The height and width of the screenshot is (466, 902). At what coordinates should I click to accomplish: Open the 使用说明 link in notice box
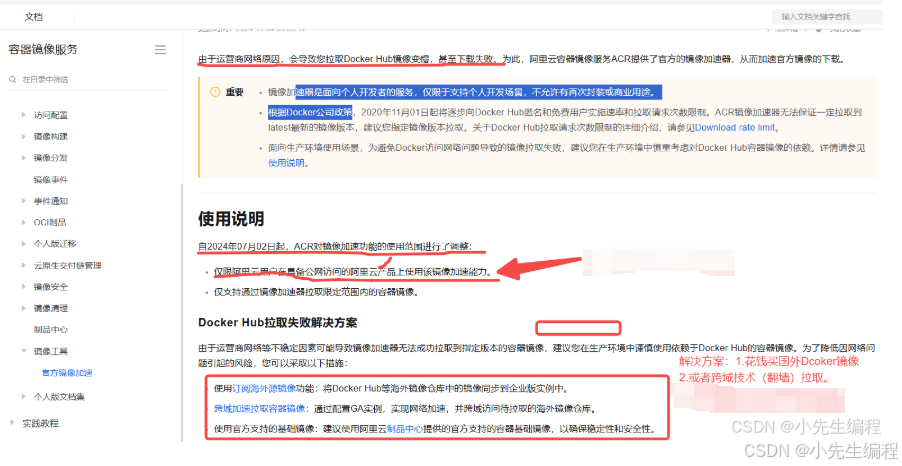tap(286, 163)
